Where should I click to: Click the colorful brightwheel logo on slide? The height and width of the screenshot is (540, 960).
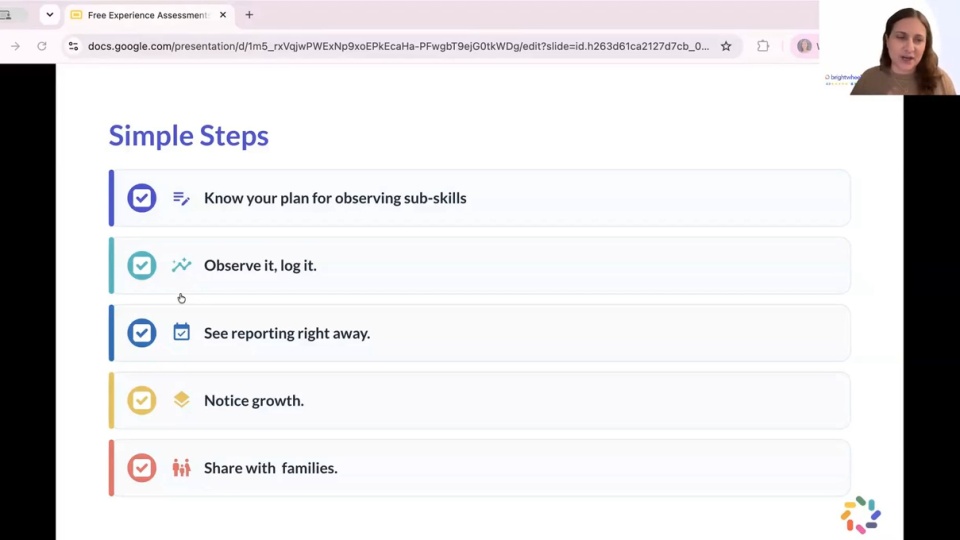point(861,515)
